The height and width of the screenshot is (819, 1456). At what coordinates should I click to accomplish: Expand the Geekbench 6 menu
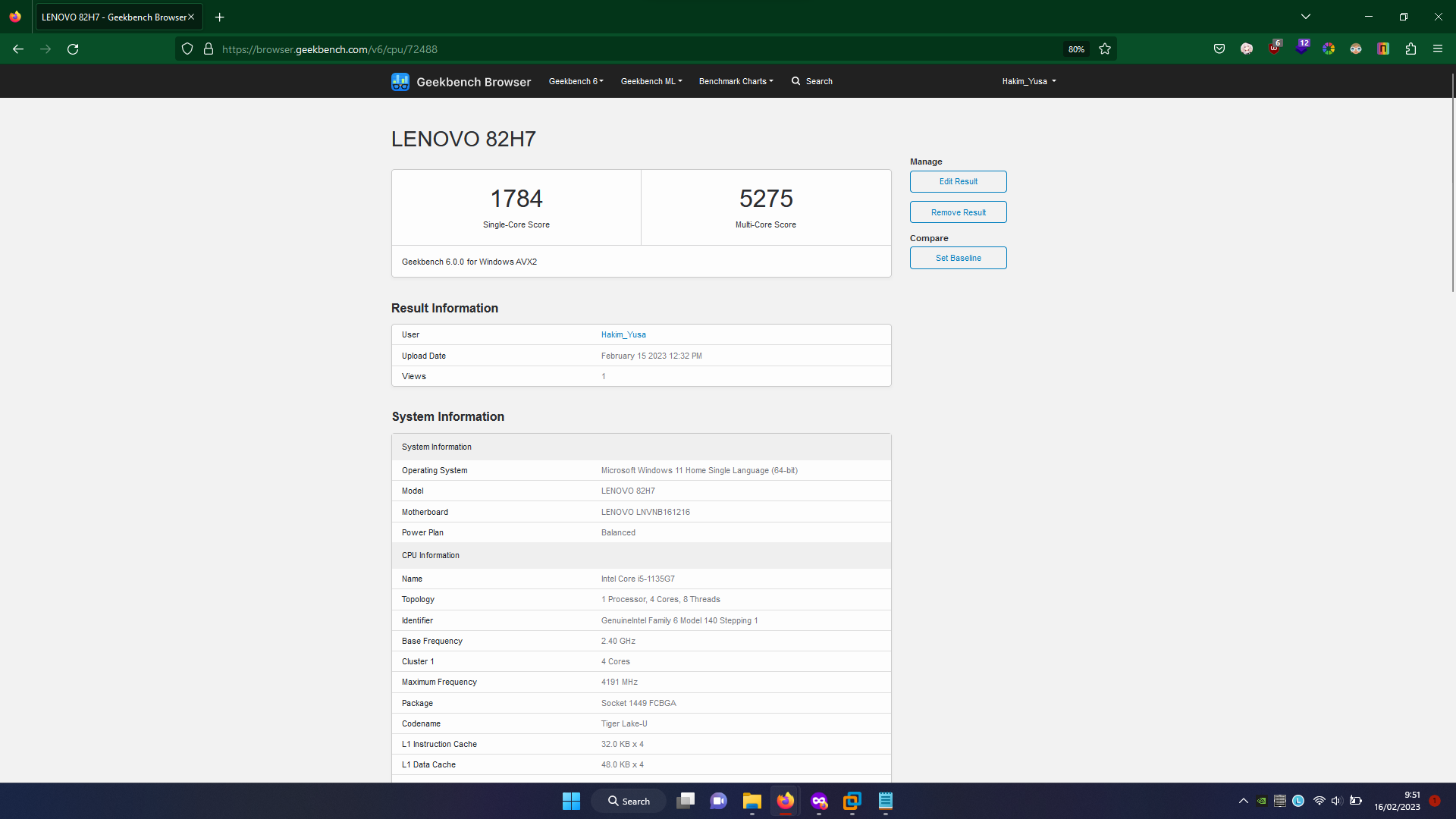click(576, 81)
